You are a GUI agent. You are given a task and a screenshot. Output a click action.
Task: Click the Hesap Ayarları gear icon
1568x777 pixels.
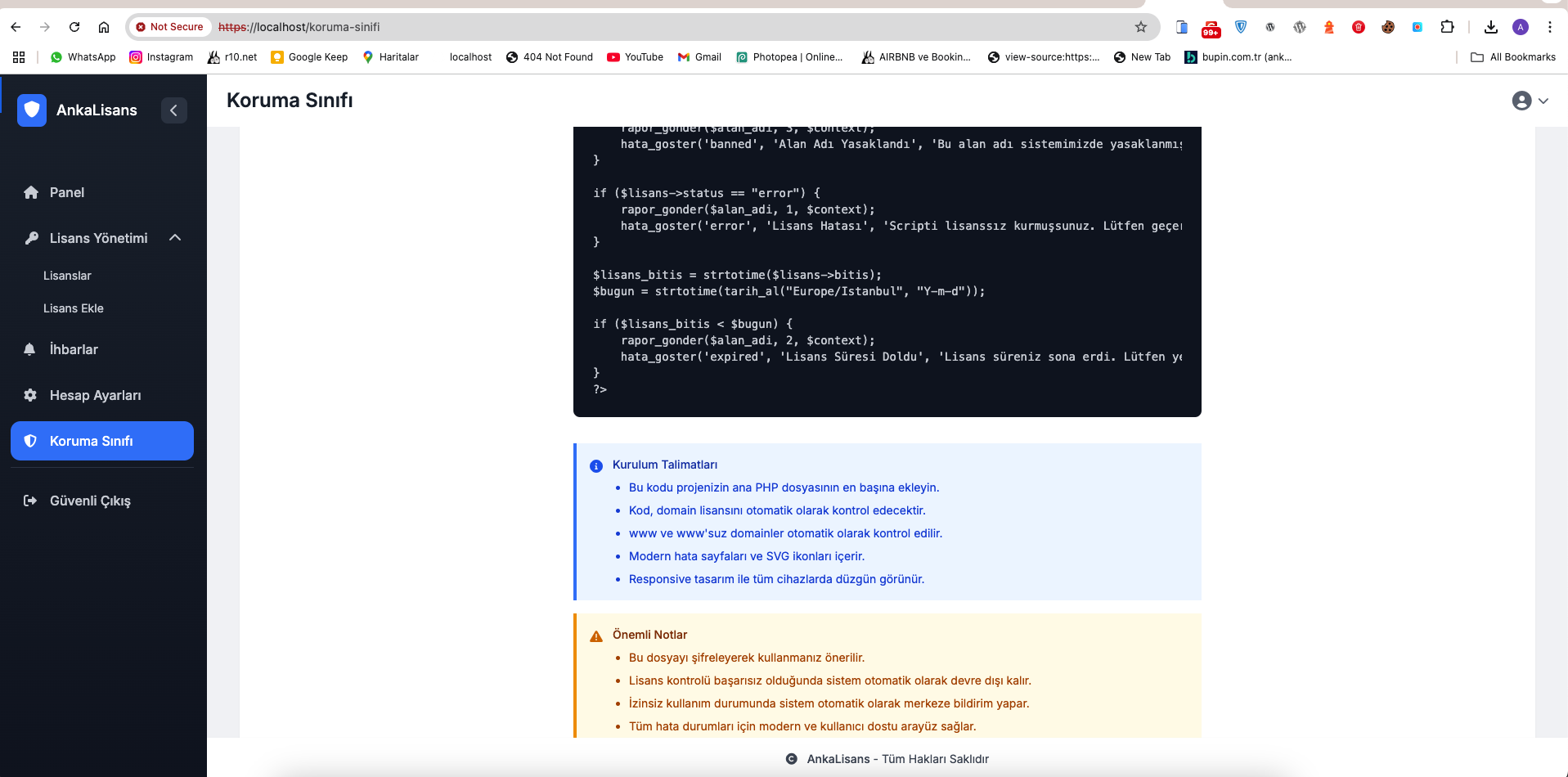[x=30, y=395]
